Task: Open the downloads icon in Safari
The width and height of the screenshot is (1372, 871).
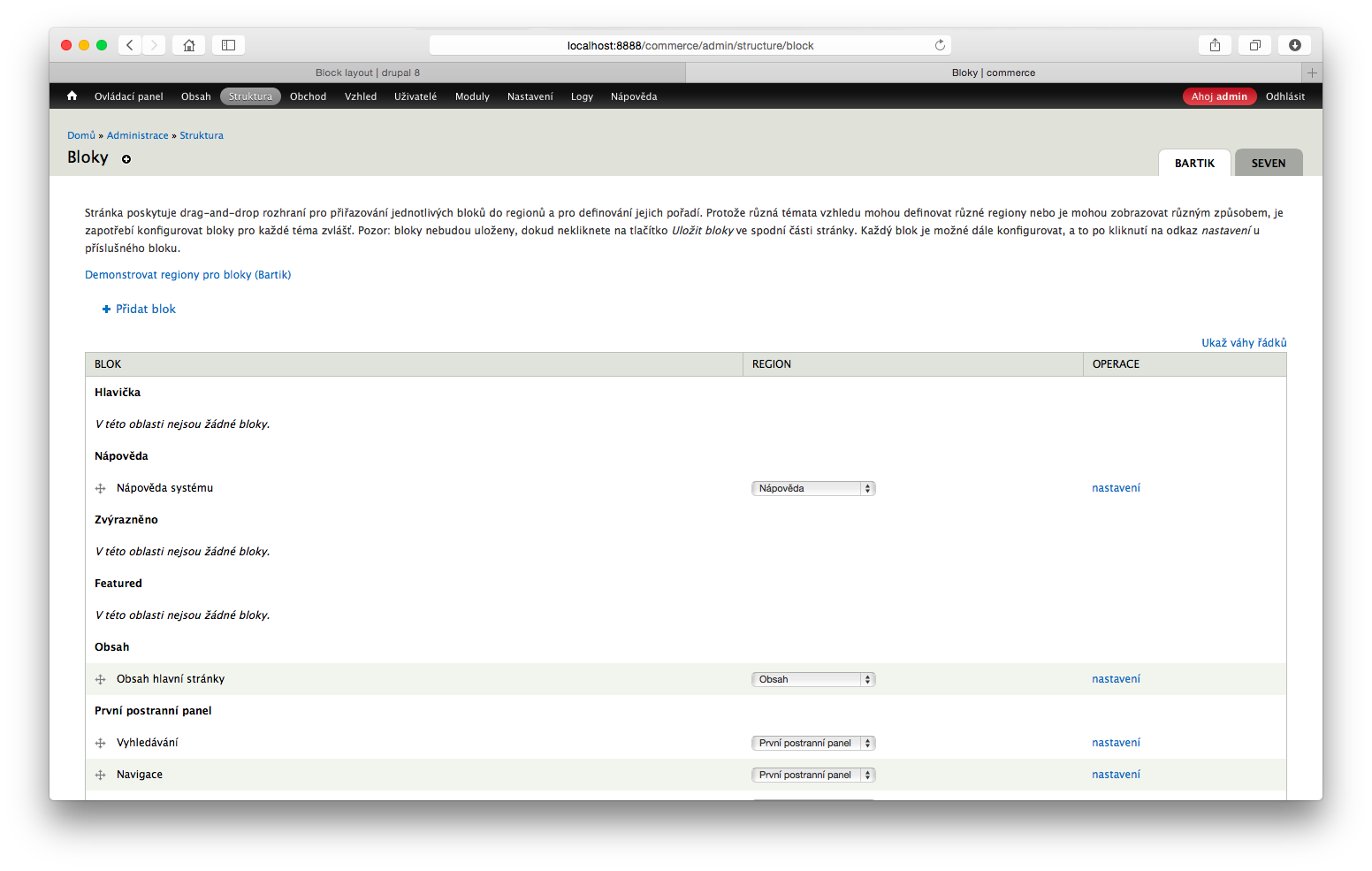Action: [1294, 45]
